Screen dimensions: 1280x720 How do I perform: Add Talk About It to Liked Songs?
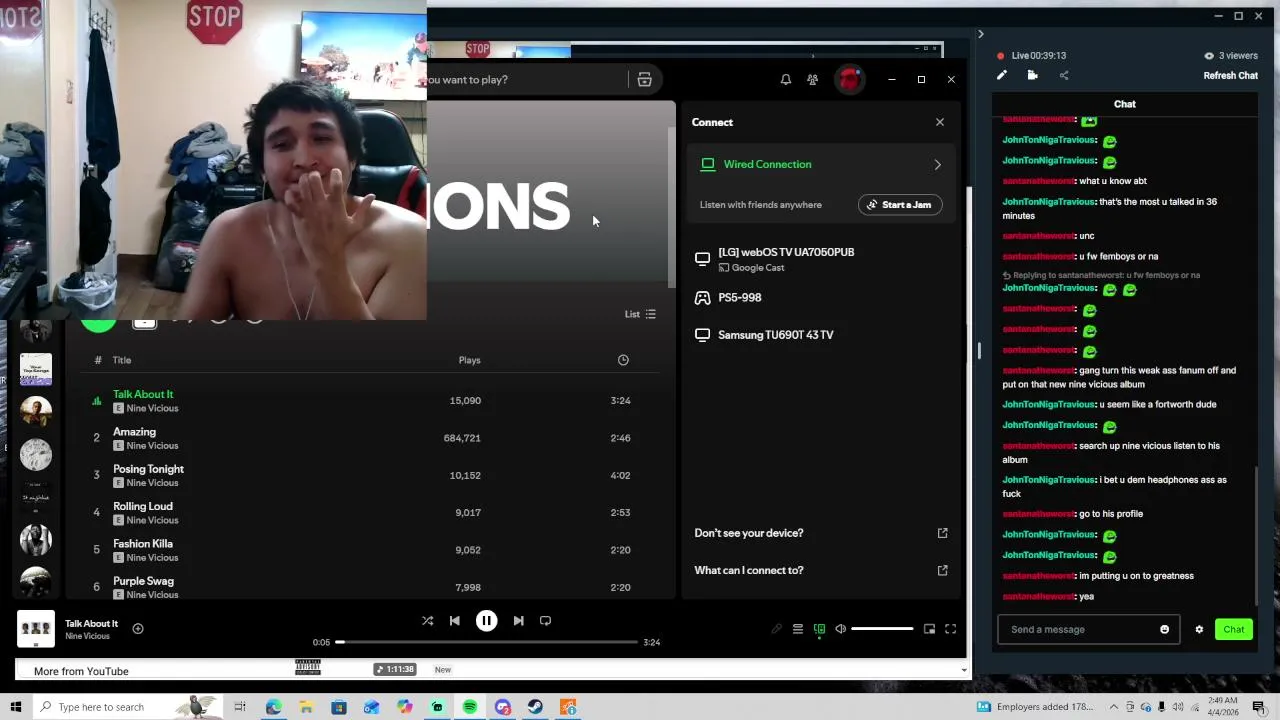[138, 629]
